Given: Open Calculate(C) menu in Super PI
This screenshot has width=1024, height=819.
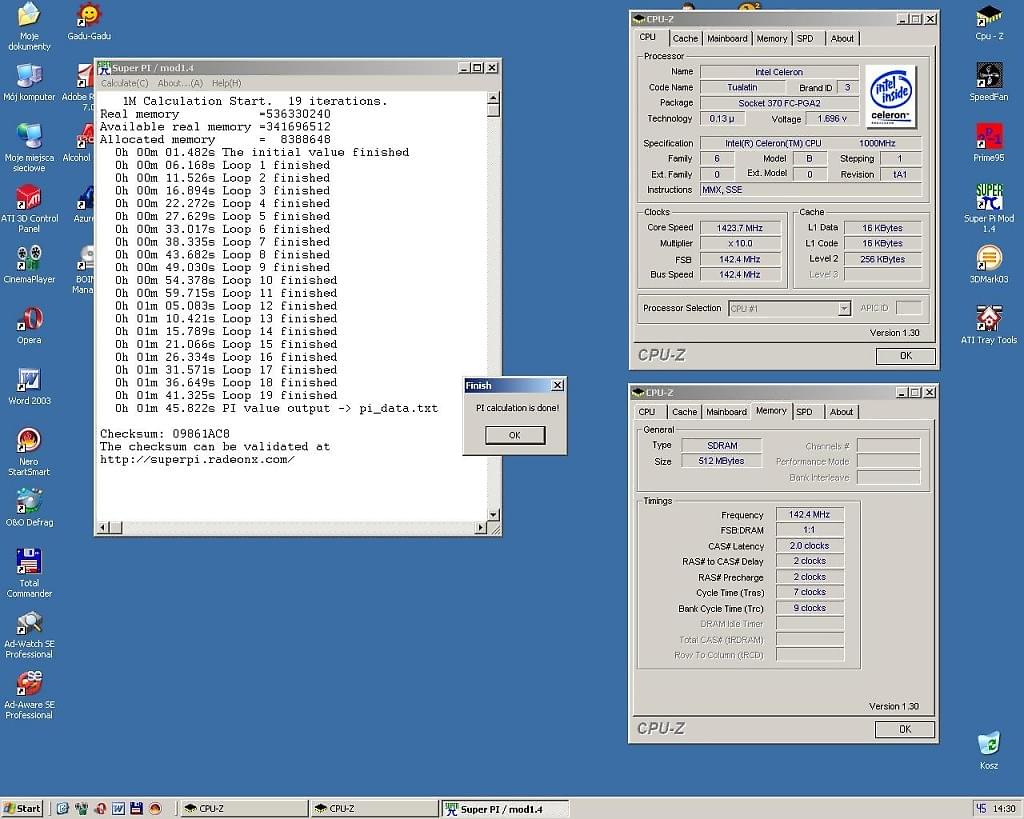Looking at the screenshot, I should (124, 83).
